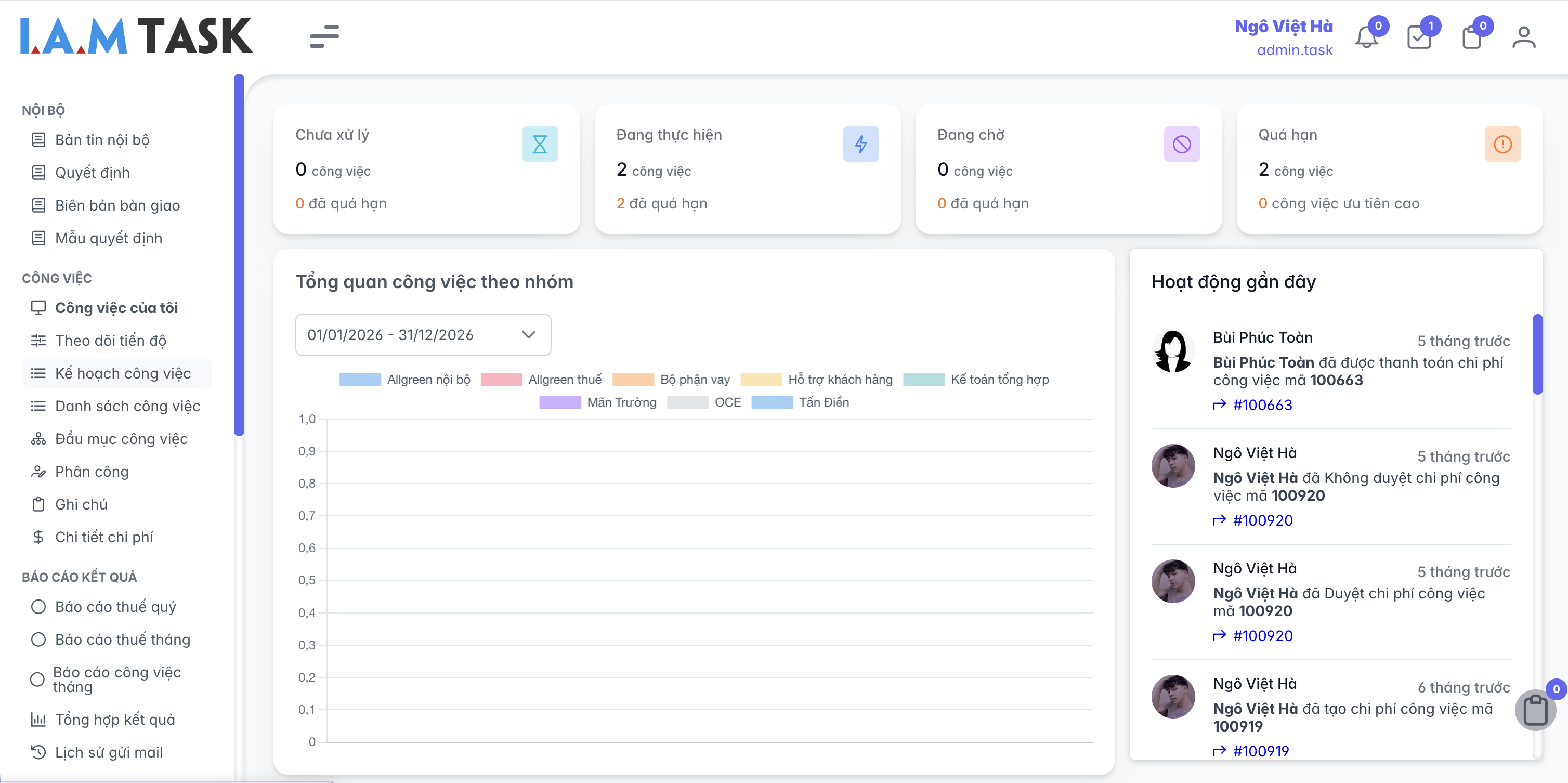Click the recent activity panel scrollbar

tap(1537, 355)
